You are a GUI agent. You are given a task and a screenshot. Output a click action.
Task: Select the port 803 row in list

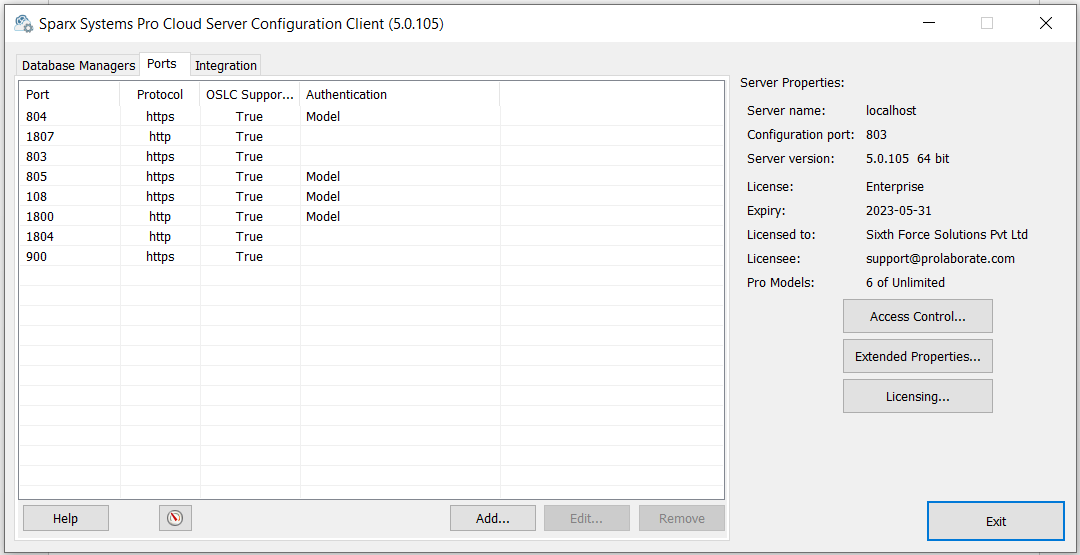[371, 156]
